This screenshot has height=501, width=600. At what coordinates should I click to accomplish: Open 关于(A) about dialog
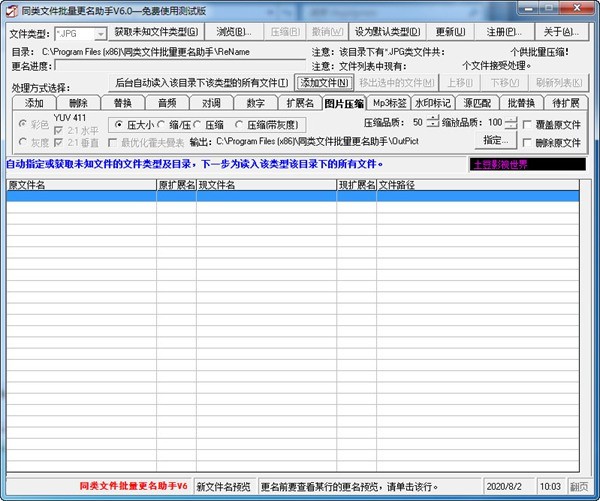click(560, 33)
